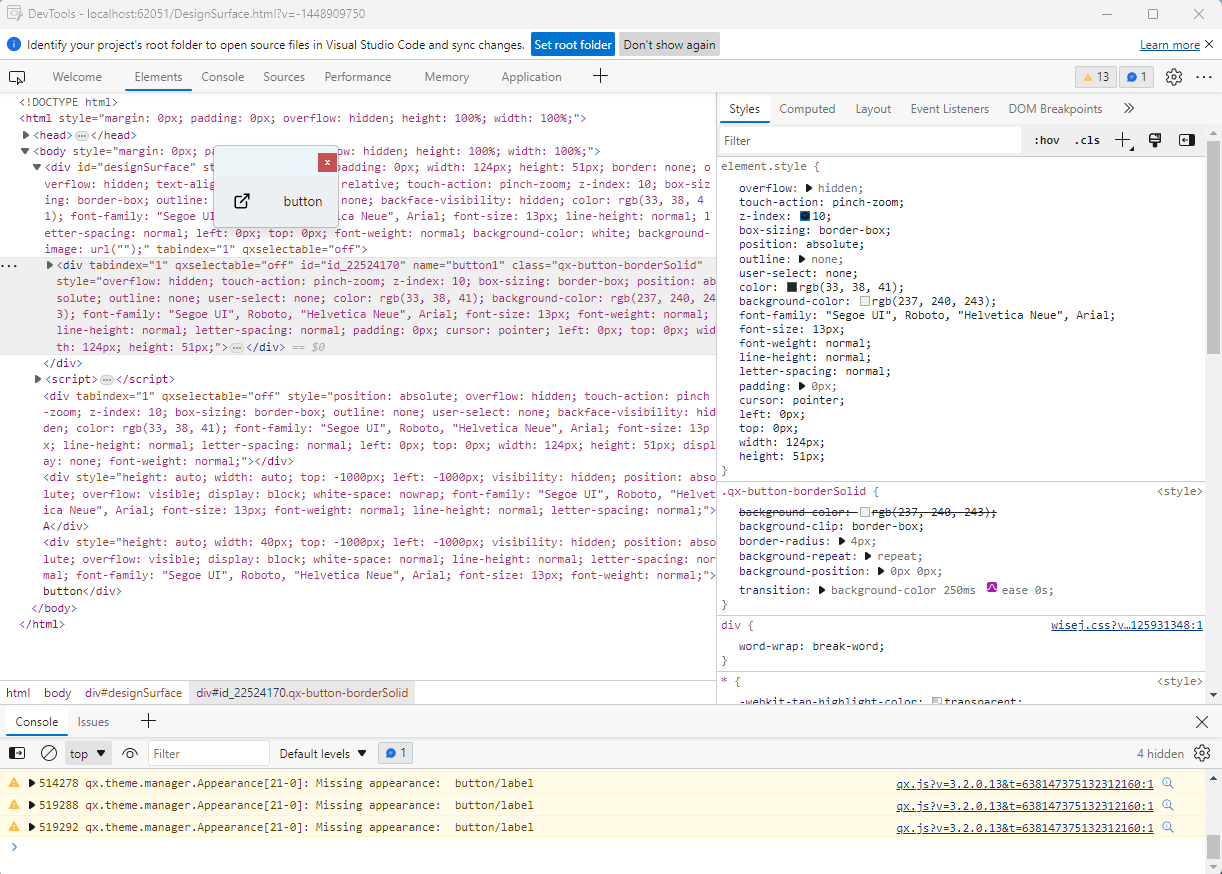Click magnifier icon on the 514278 warning row
The width and height of the screenshot is (1222, 874).
[1166, 784]
